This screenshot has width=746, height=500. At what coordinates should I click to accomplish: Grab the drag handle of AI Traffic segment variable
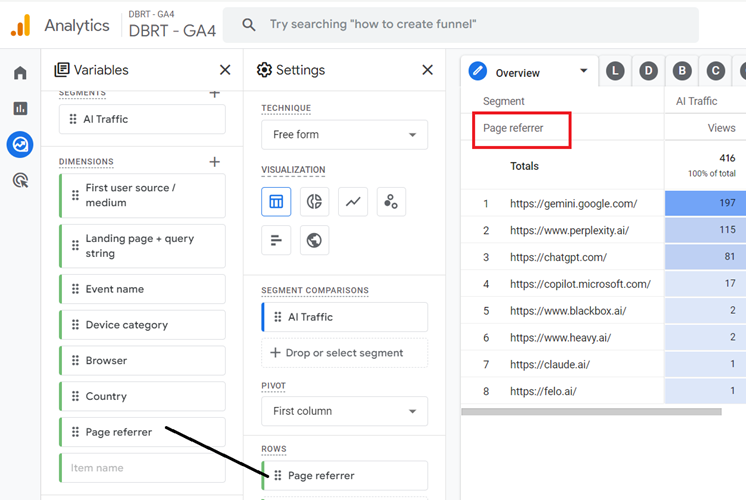point(73,119)
